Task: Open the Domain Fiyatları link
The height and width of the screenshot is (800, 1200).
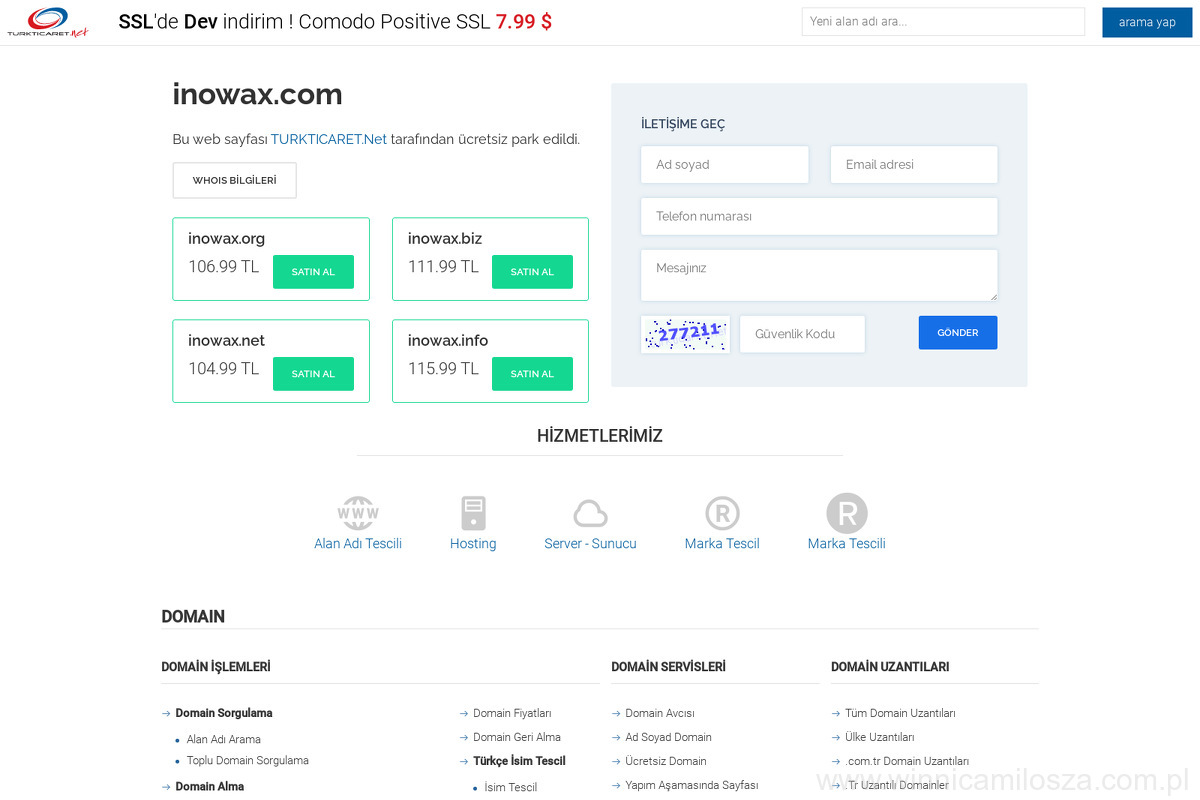Action: click(511, 713)
